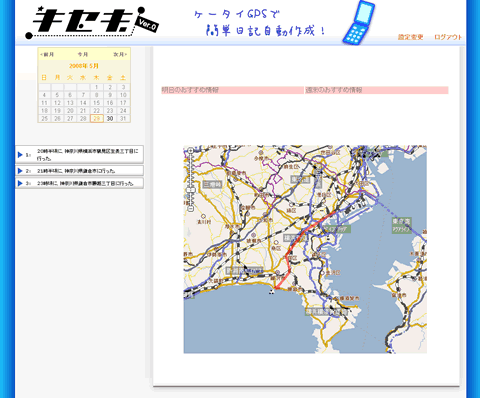Image resolution: width=480 pixels, height=398 pixels.
Task: Go to previous month in calendar
Action: point(47,54)
